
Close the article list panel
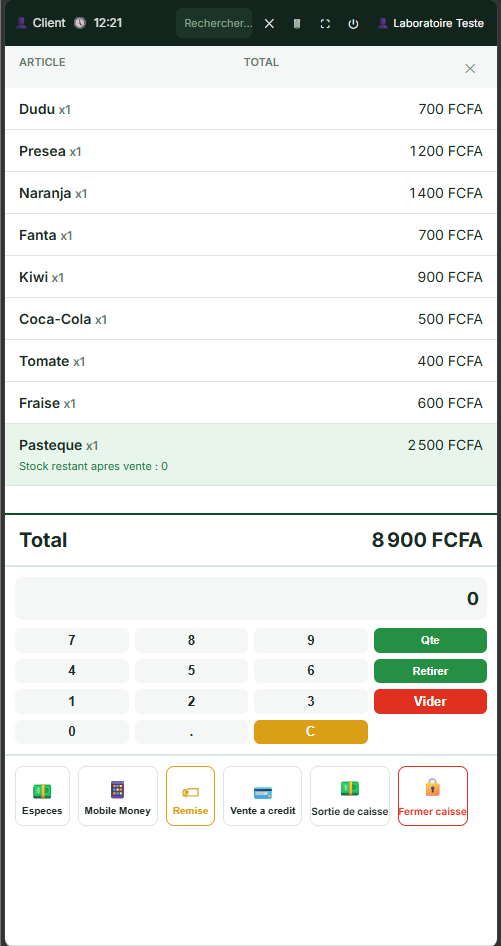pyautogui.click(x=470, y=69)
